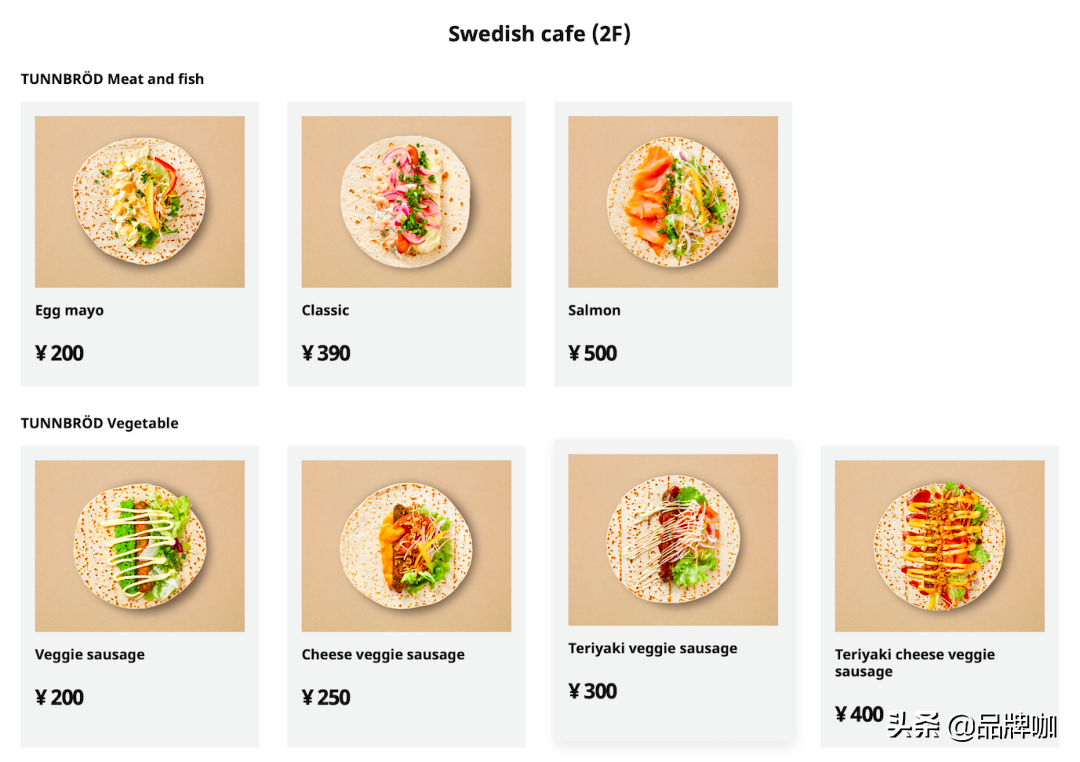Image resolution: width=1080 pixels, height=762 pixels.
Task: Click the Teriyaki cheese veggie sausage image
Action: (939, 545)
